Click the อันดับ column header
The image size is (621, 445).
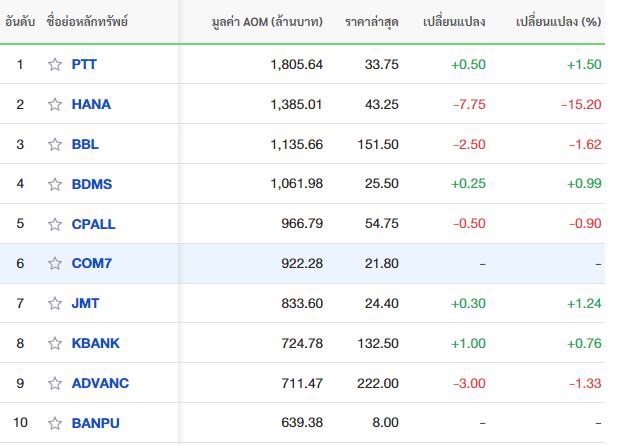[20, 21]
